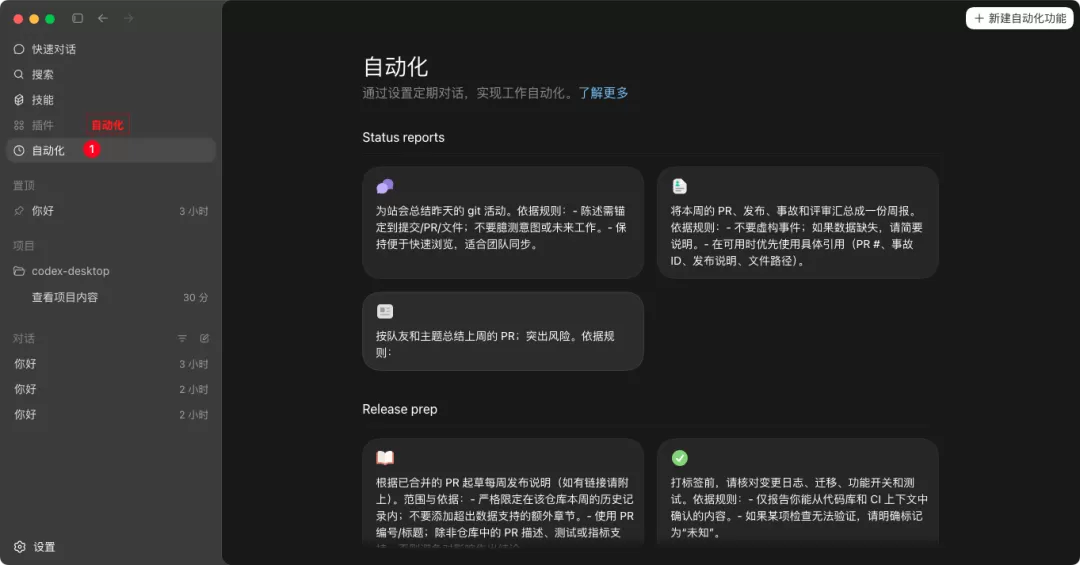This screenshot has width=1080, height=565.
Task: Open the 你好 conversation from 3 小时
Action: click(111, 364)
